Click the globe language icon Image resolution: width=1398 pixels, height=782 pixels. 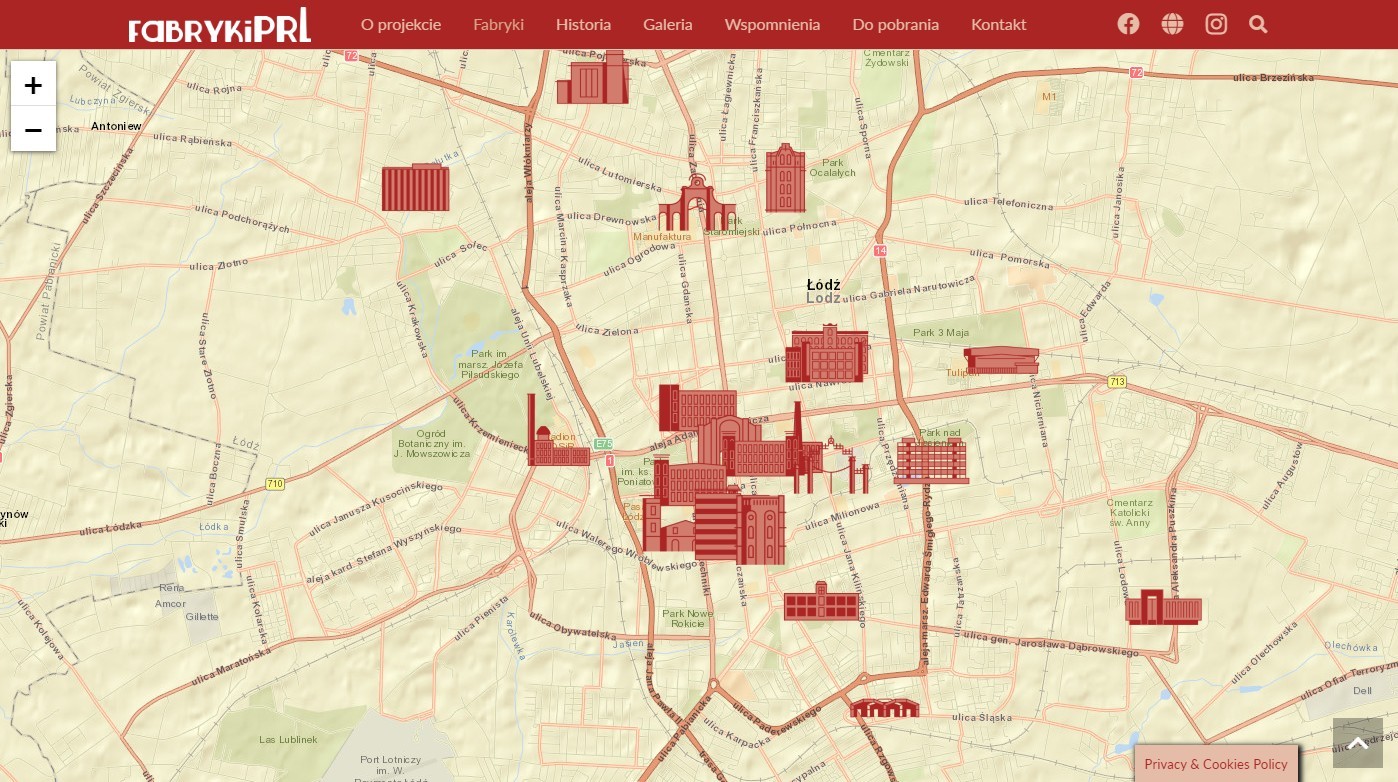click(x=1172, y=24)
